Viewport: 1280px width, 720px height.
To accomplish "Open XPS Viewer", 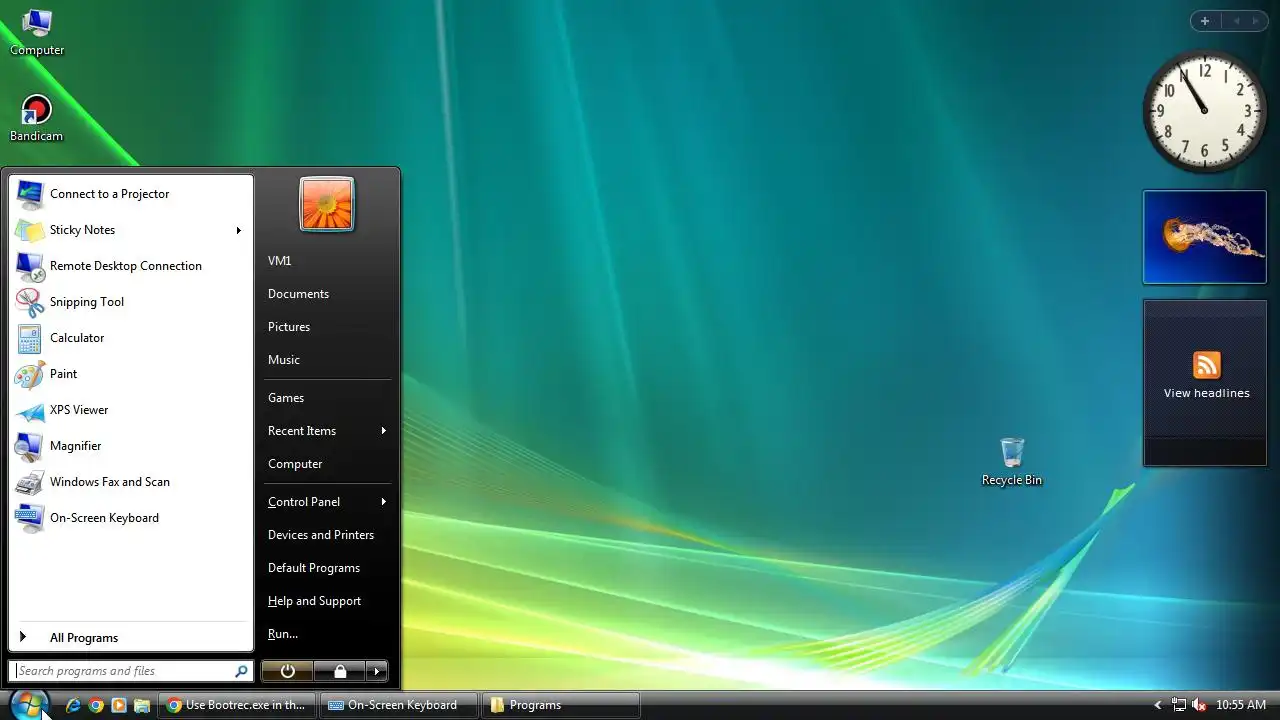I will click(x=131, y=410).
